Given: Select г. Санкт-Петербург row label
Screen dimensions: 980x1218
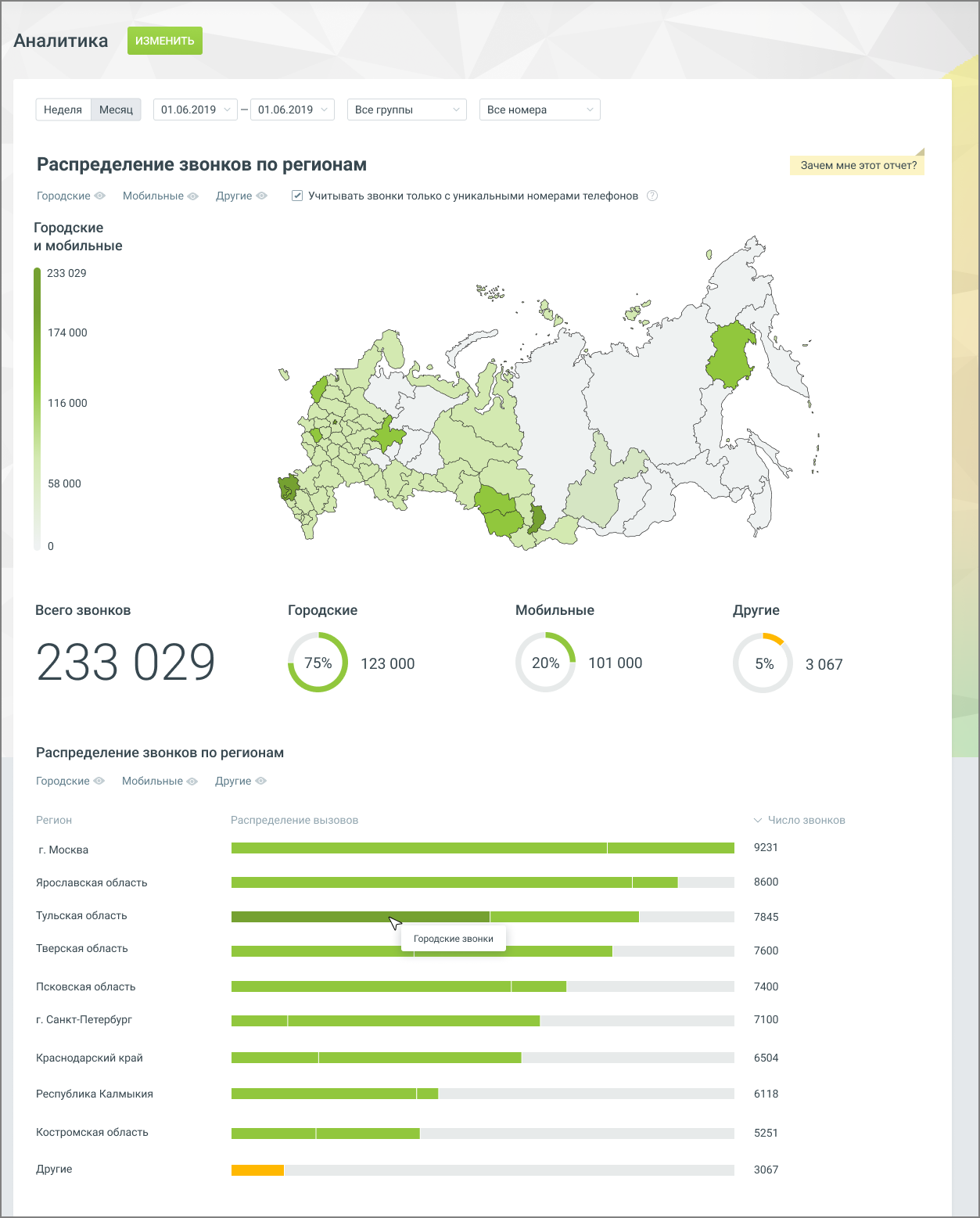Looking at the screenshot, I should (x=84, y=1019).
